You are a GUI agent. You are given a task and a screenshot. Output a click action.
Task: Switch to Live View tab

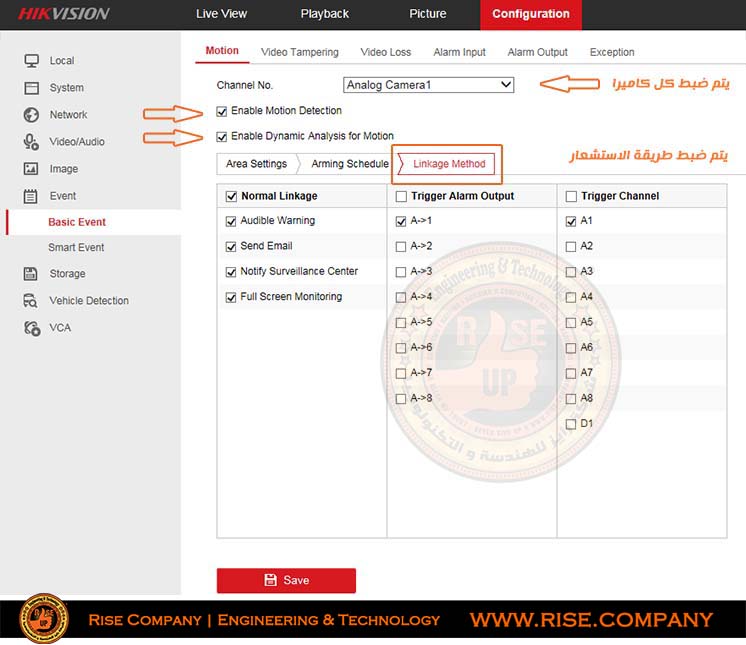coord(221,14)
